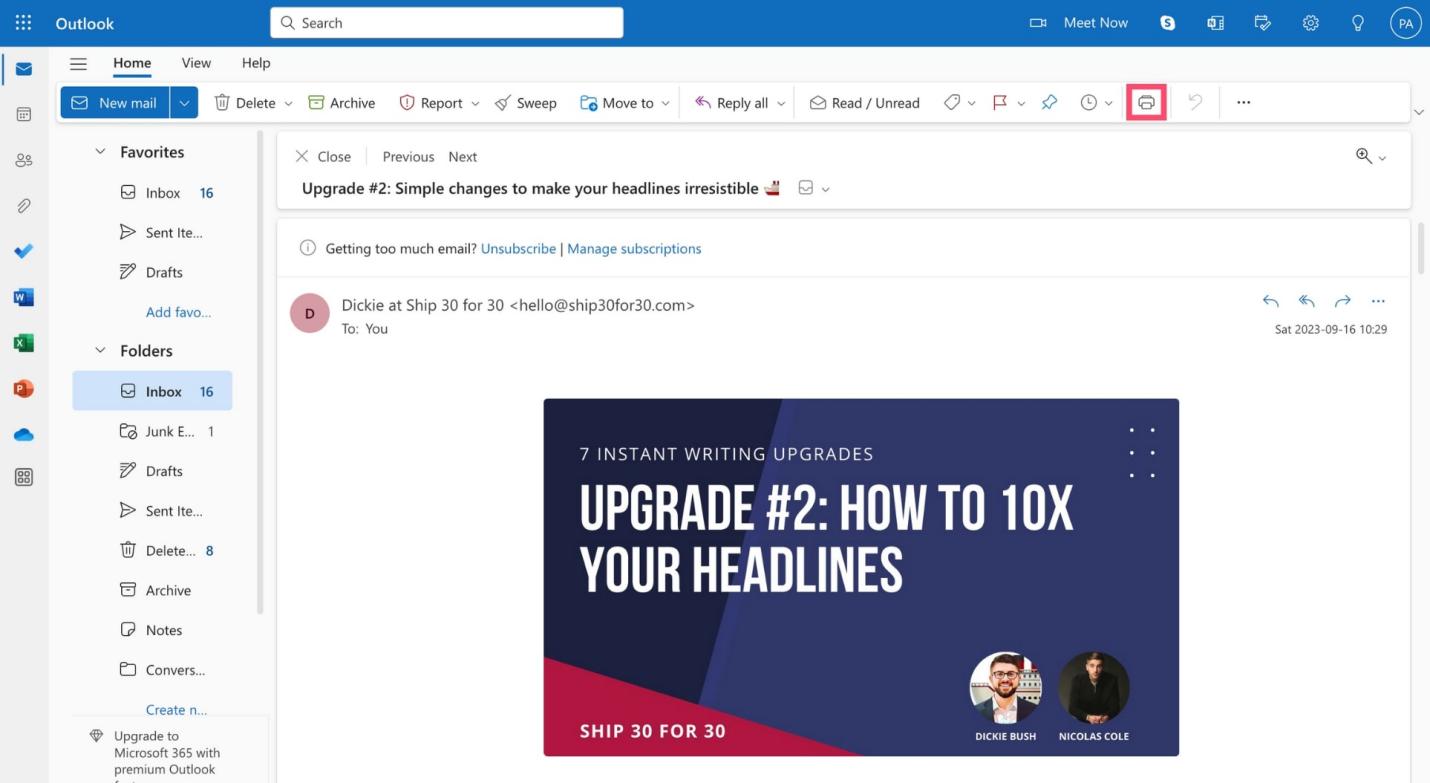Open the Archive folder
1430x783 pixels.
point(152,590)
